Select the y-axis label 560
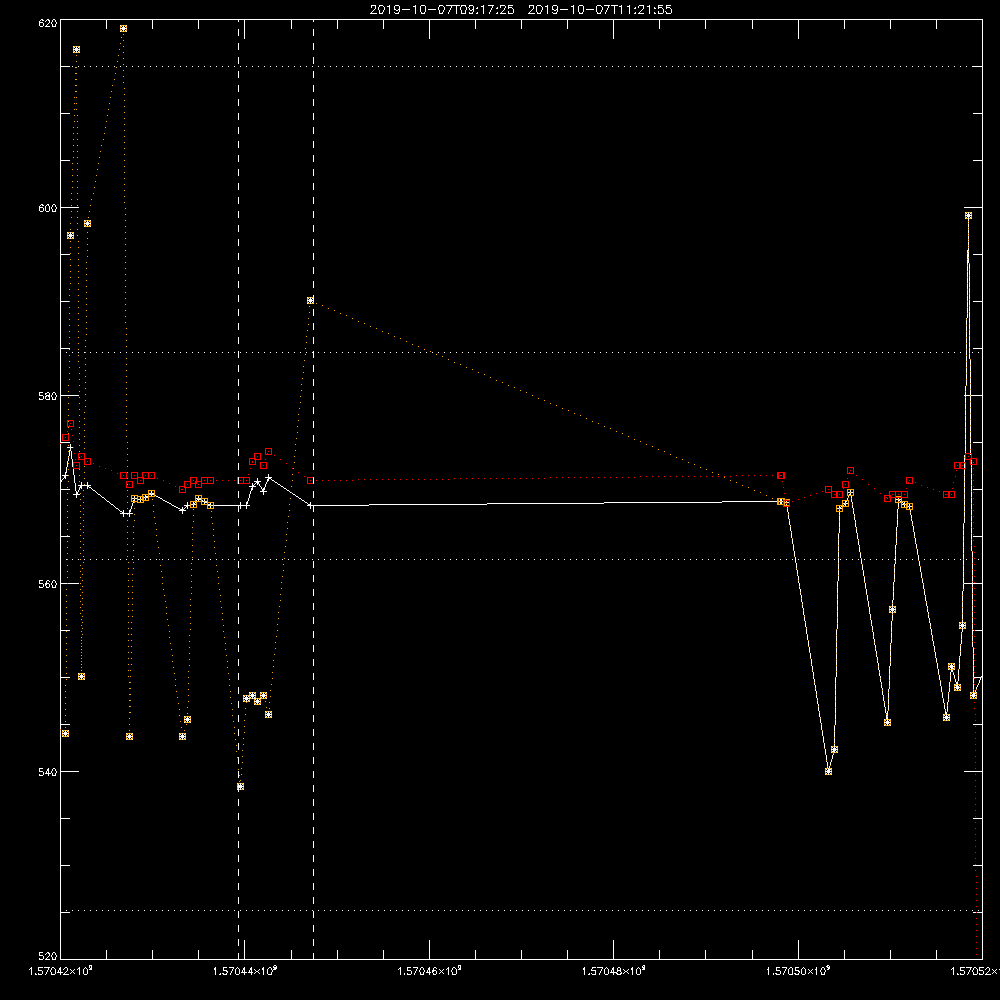 [x=48, y=584]
